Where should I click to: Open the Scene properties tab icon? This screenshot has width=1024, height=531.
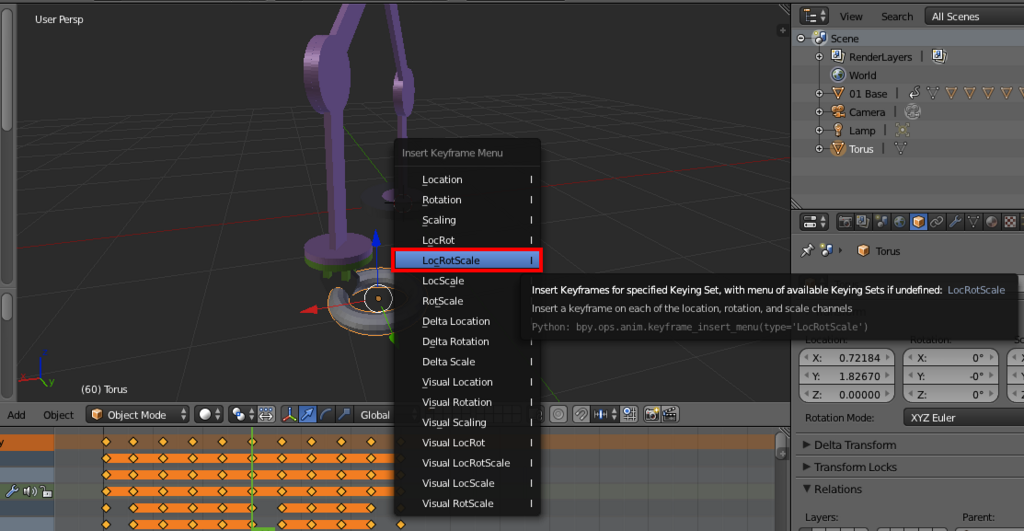[882, 222]
